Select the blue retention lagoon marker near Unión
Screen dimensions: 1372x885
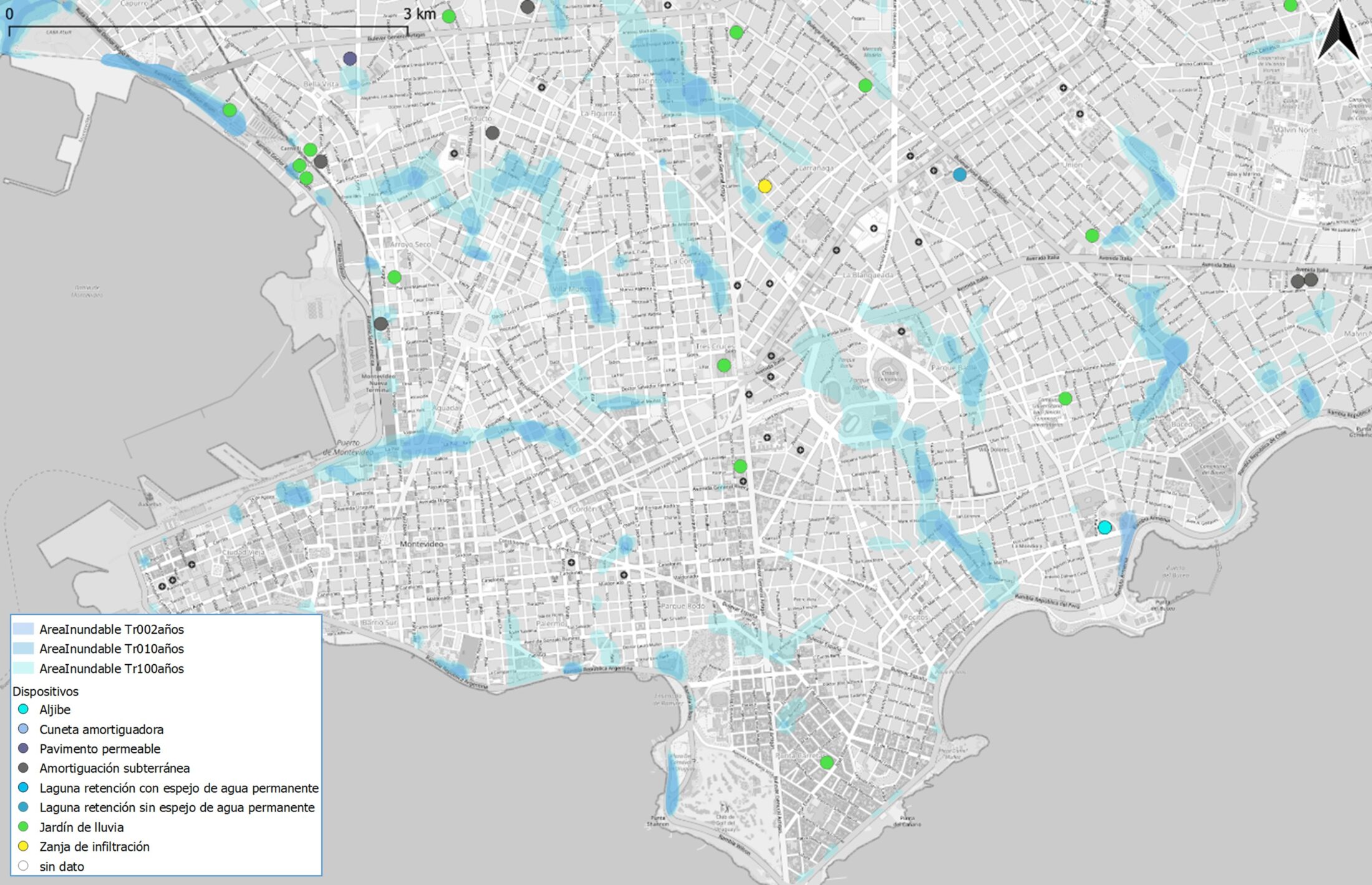(x=960, y=175)
